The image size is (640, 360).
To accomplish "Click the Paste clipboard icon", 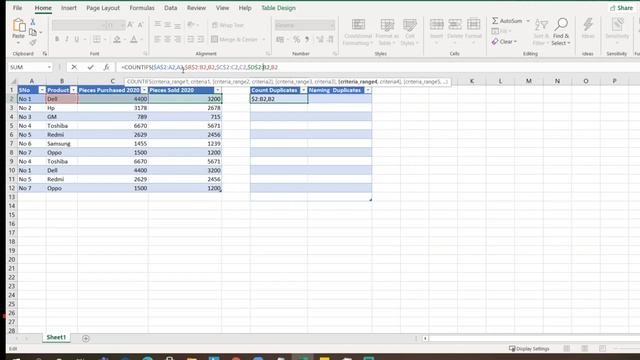I will 18,25.
